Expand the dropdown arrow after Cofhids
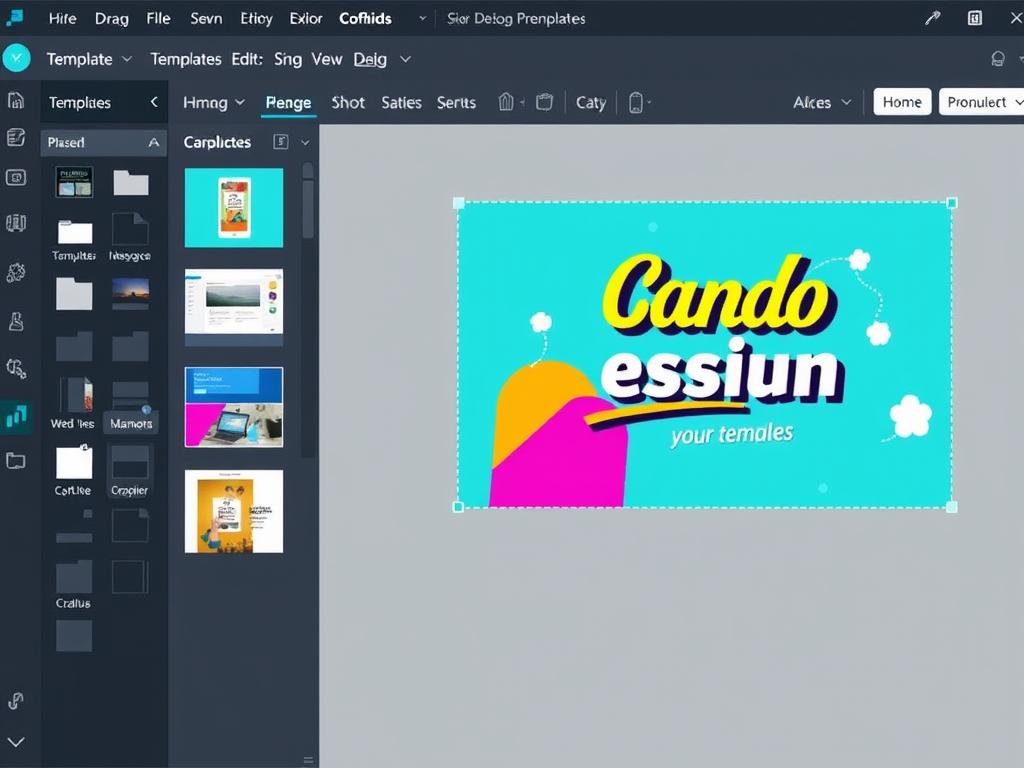The width and height of the screenshot is (1024, 768). pos(423,18)
